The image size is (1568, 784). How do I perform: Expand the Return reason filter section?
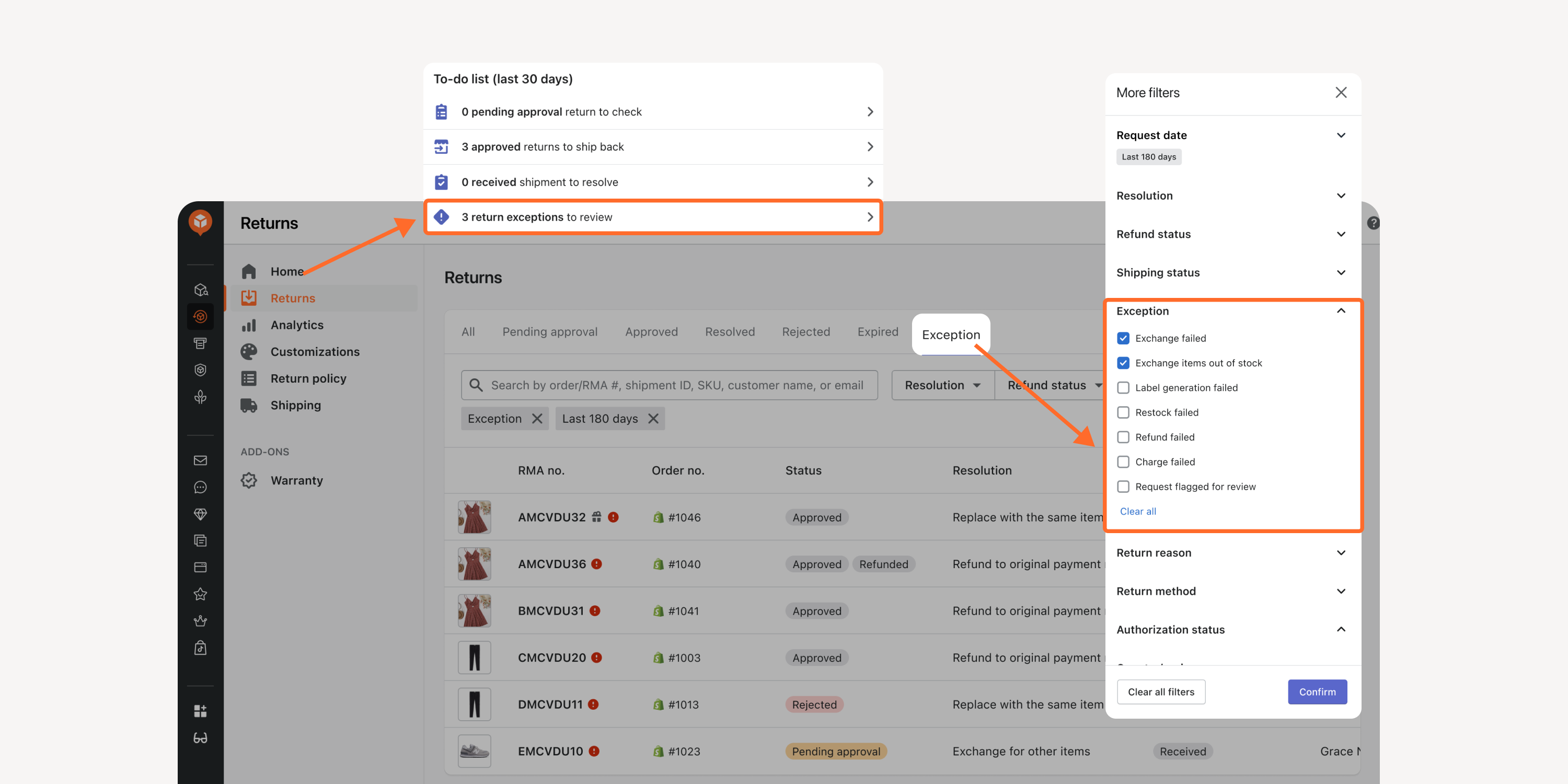tap(1231, 552)
